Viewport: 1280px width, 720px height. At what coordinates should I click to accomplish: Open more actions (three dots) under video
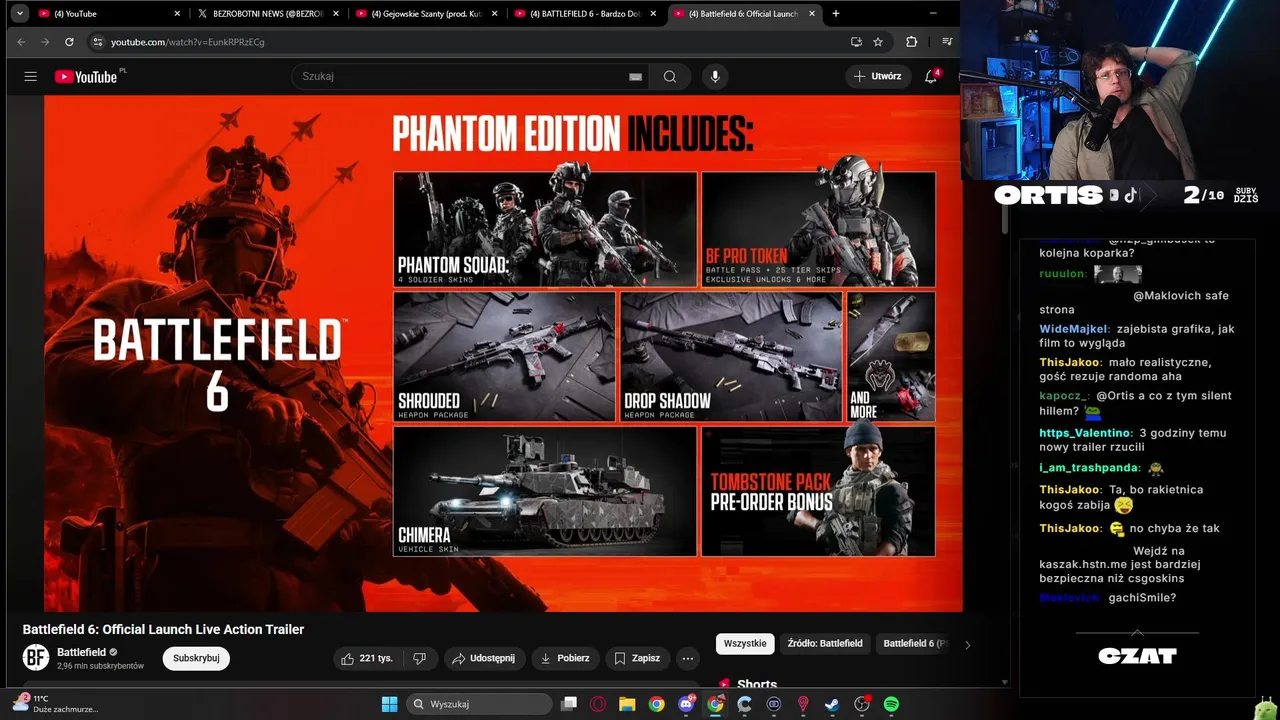click(x=687, y=658)
